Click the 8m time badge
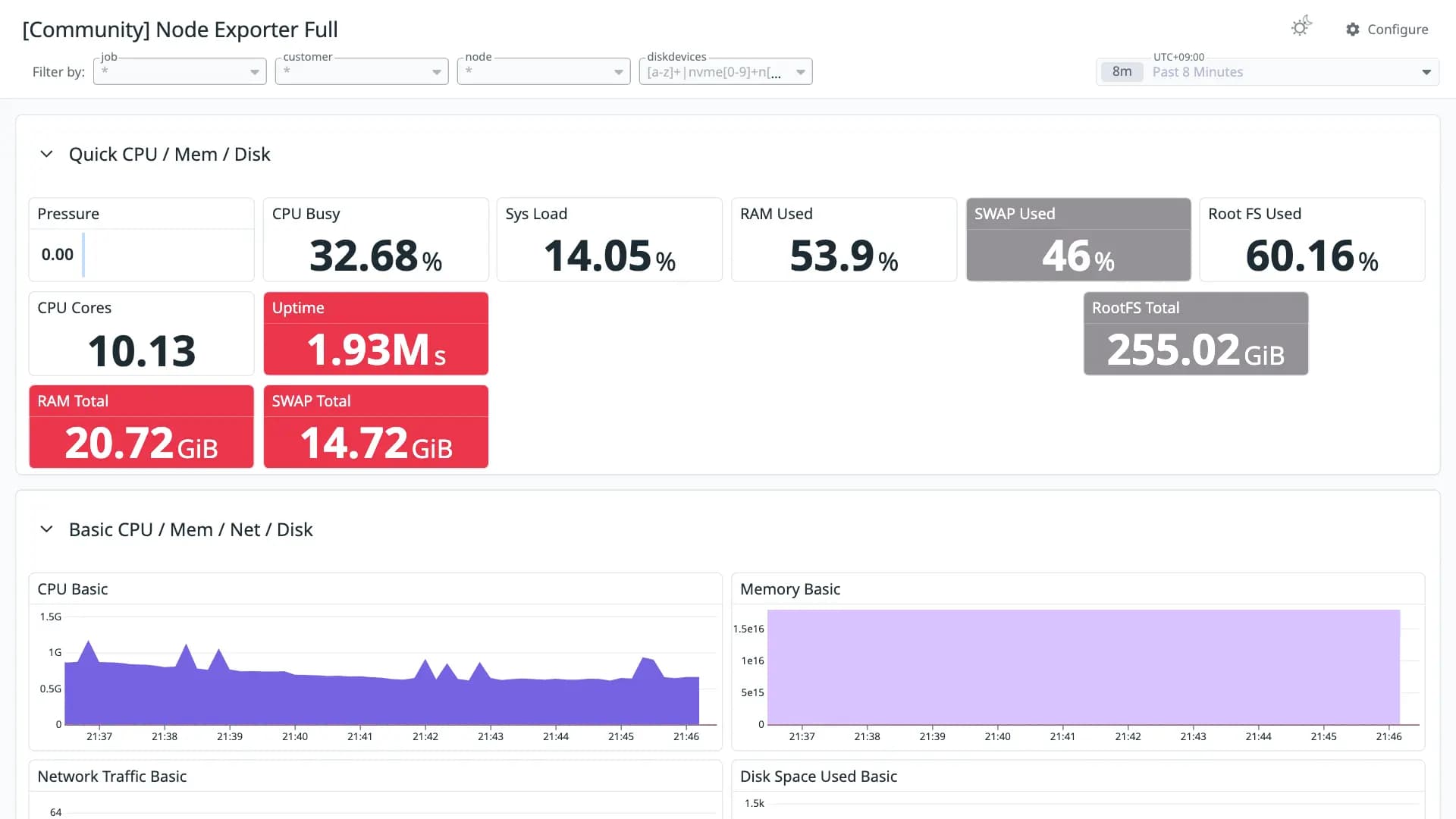 point(1122,72)
